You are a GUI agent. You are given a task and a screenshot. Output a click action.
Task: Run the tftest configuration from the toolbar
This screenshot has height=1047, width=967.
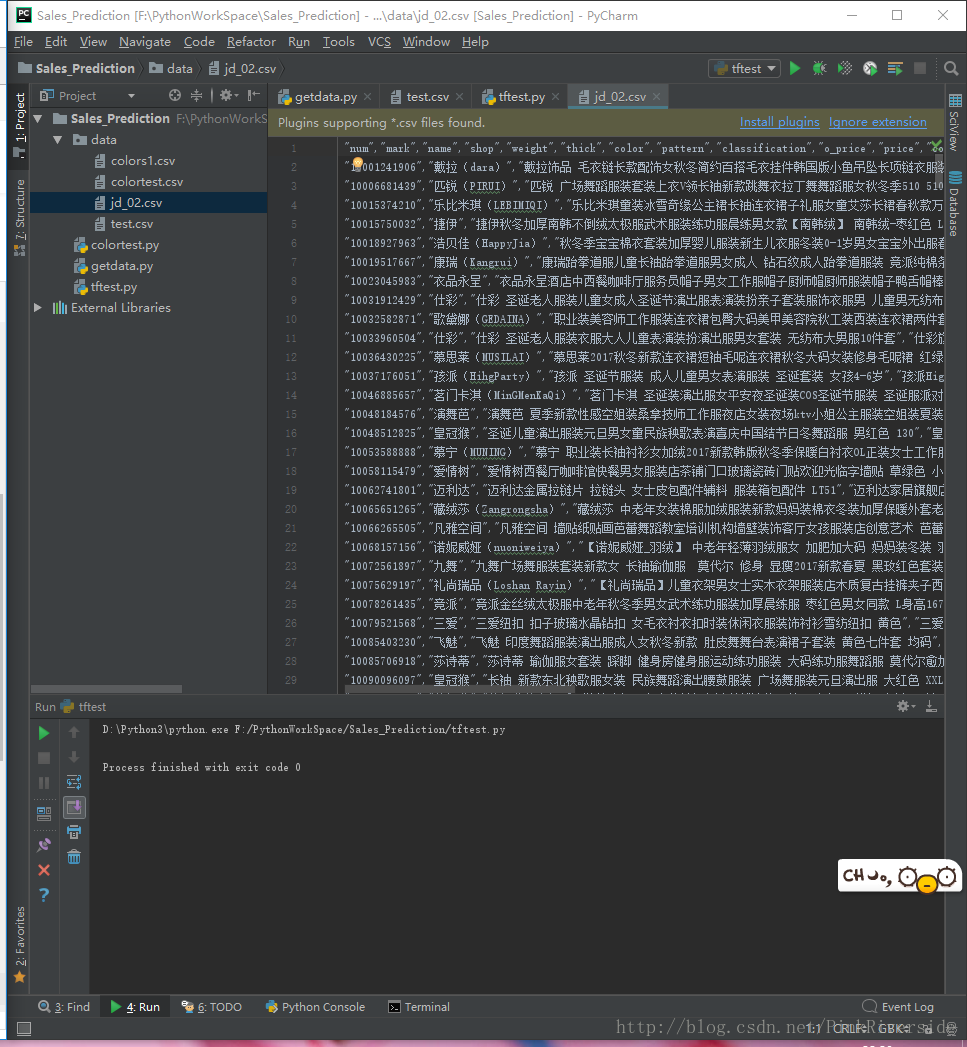coord(795,68)
